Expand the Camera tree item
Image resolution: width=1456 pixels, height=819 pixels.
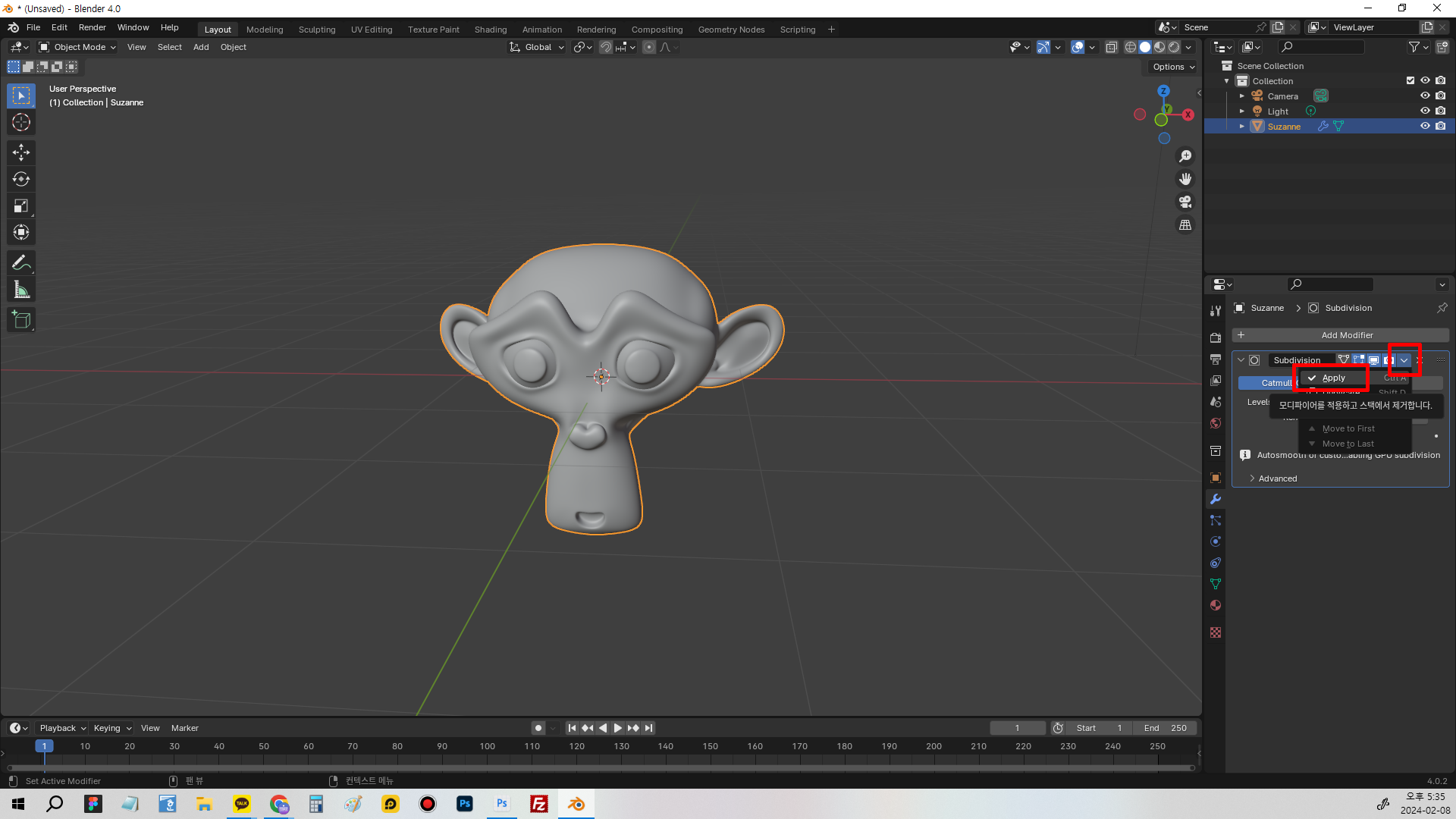tap(1242, 96)
